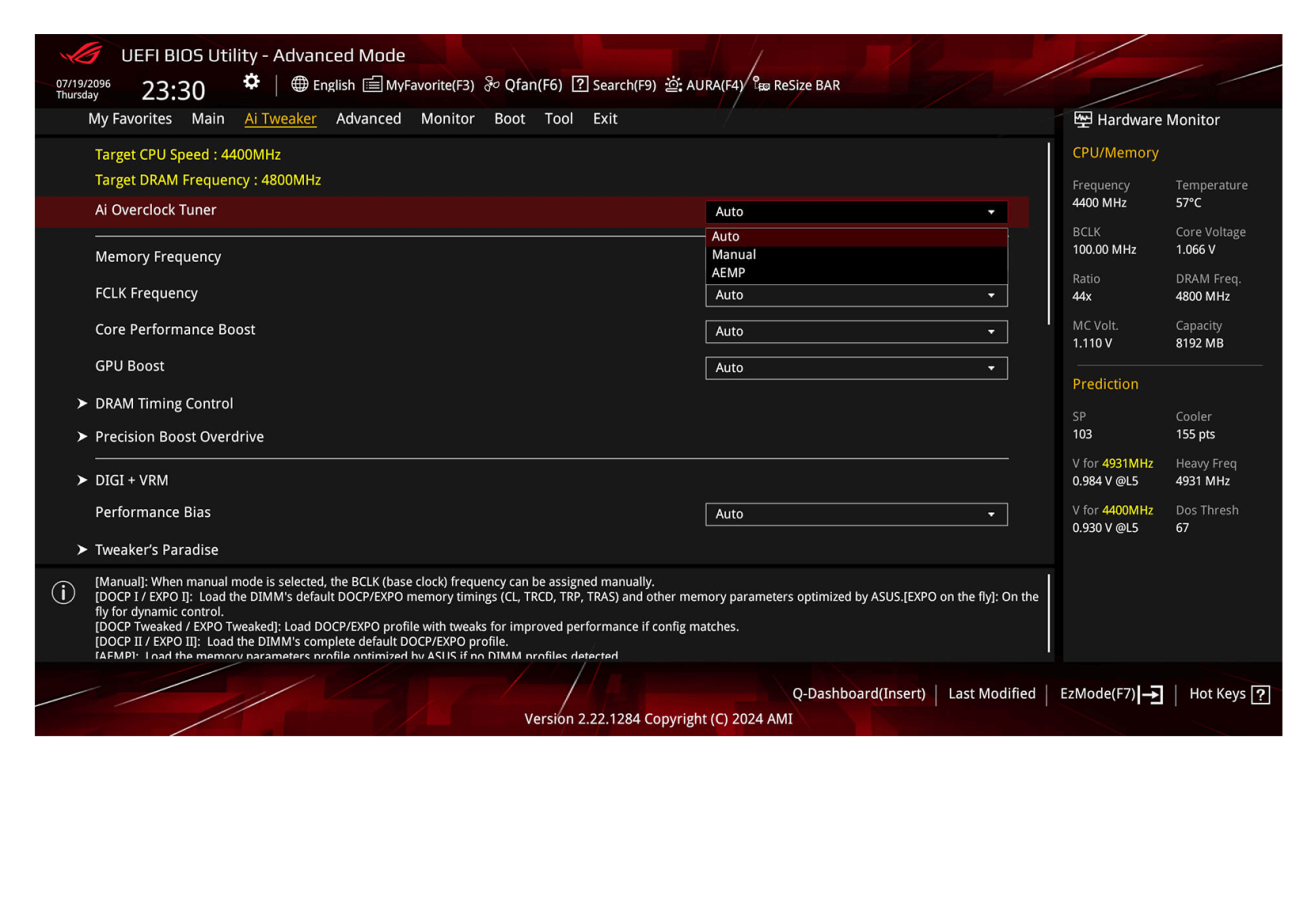Click the 57°C temperature value

1189,203
